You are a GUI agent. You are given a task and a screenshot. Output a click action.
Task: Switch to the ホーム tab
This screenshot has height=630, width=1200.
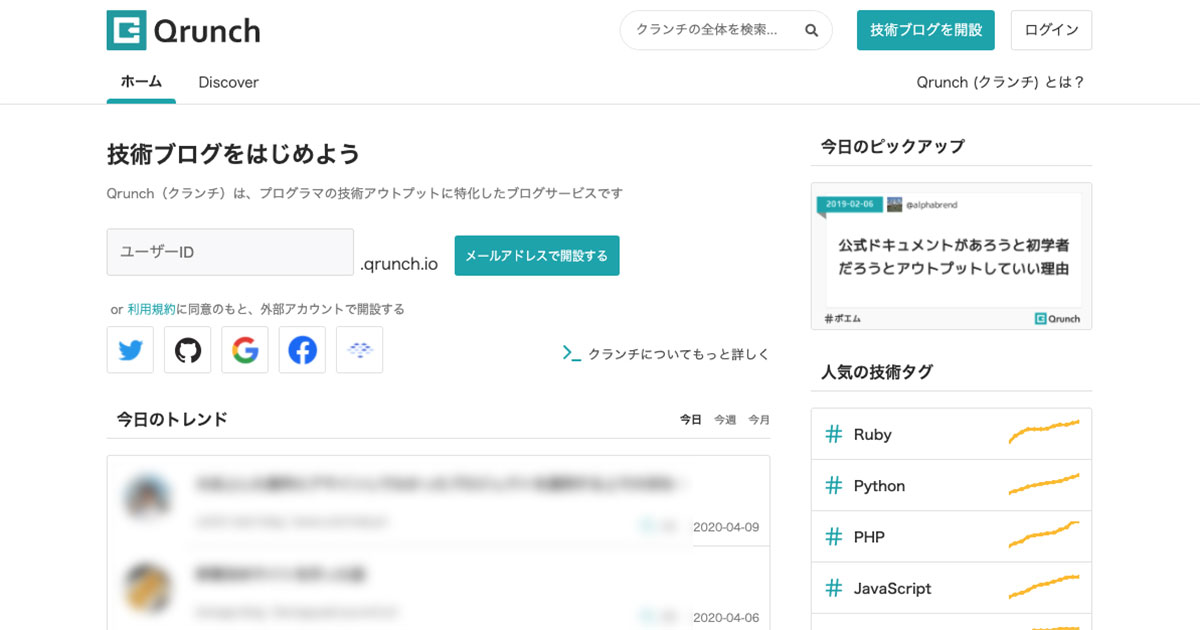click(140, 82)
